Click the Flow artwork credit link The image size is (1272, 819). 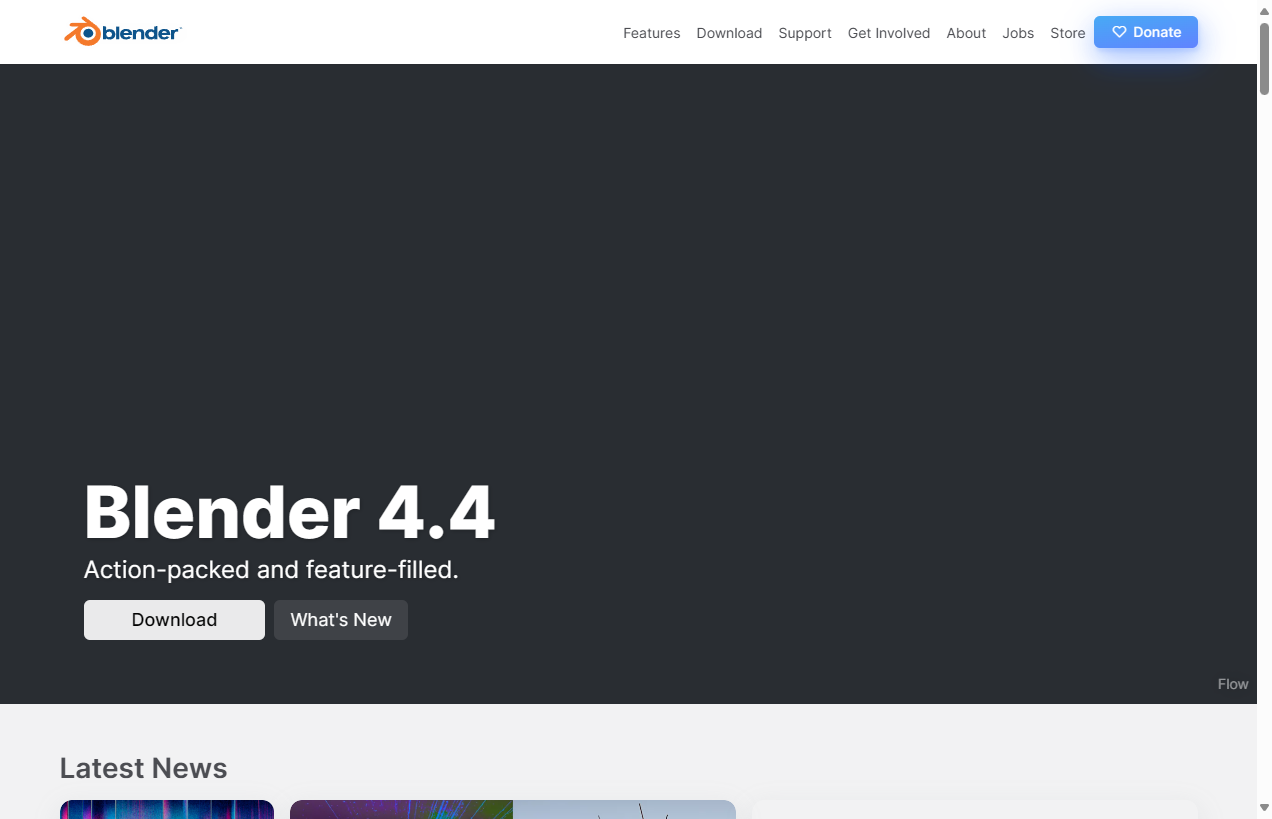tap(1233, 684)
